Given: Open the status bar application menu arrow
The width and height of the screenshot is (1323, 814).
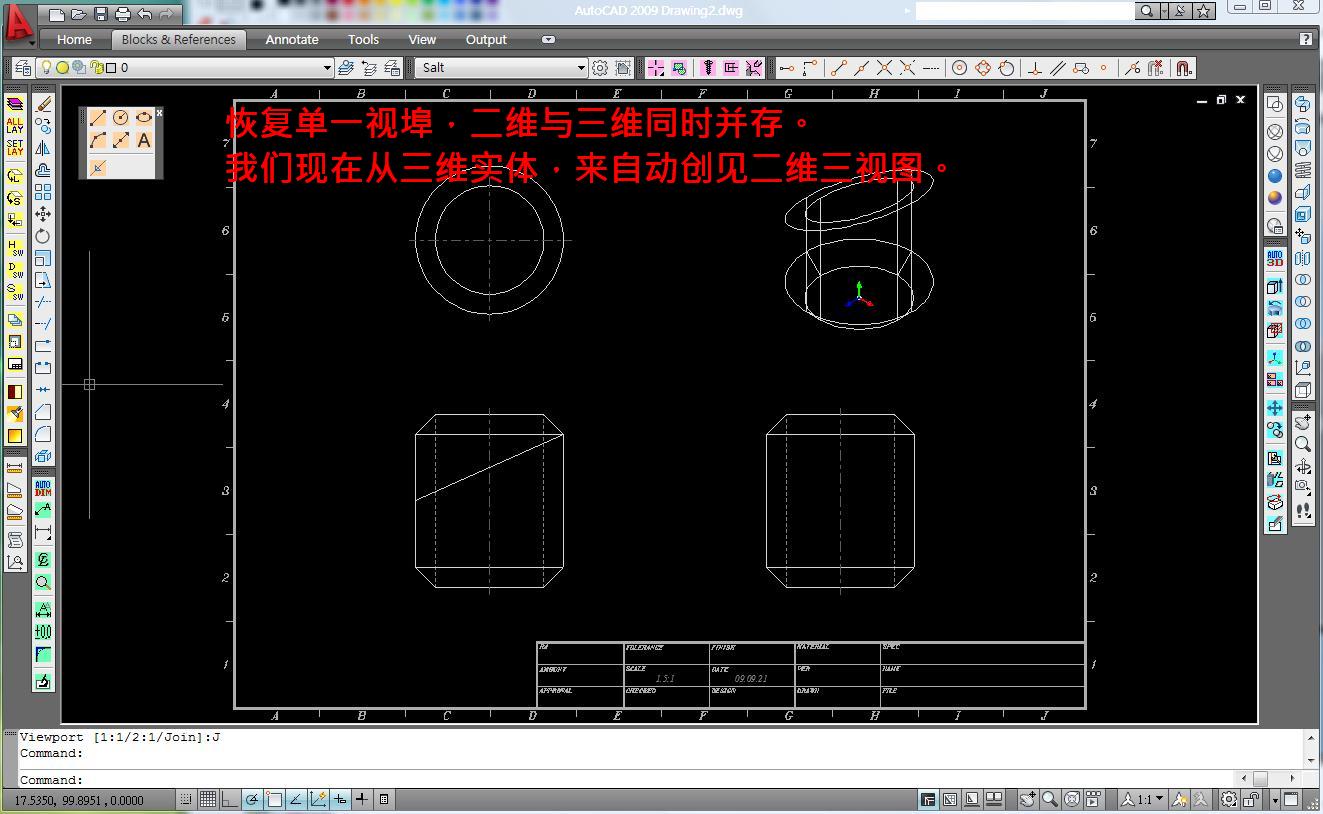Looking at the screenshot, I should [x=1275, y=799].
